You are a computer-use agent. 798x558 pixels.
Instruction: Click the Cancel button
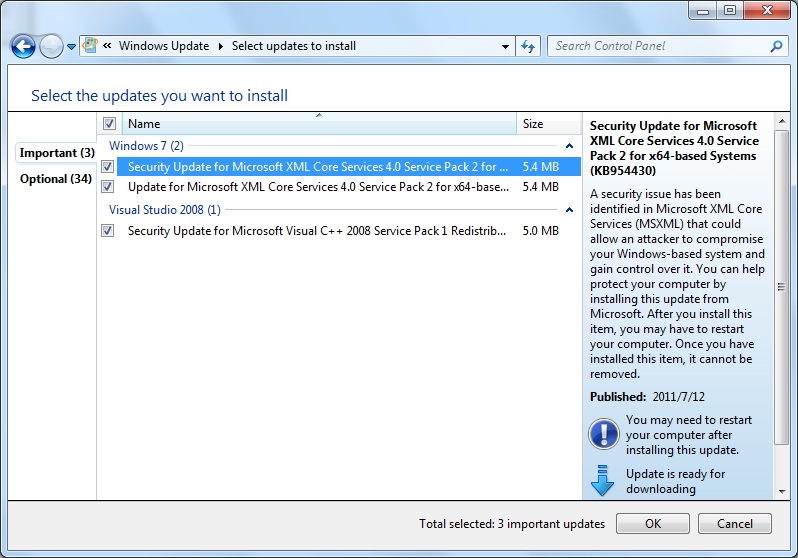pos(734,523)
